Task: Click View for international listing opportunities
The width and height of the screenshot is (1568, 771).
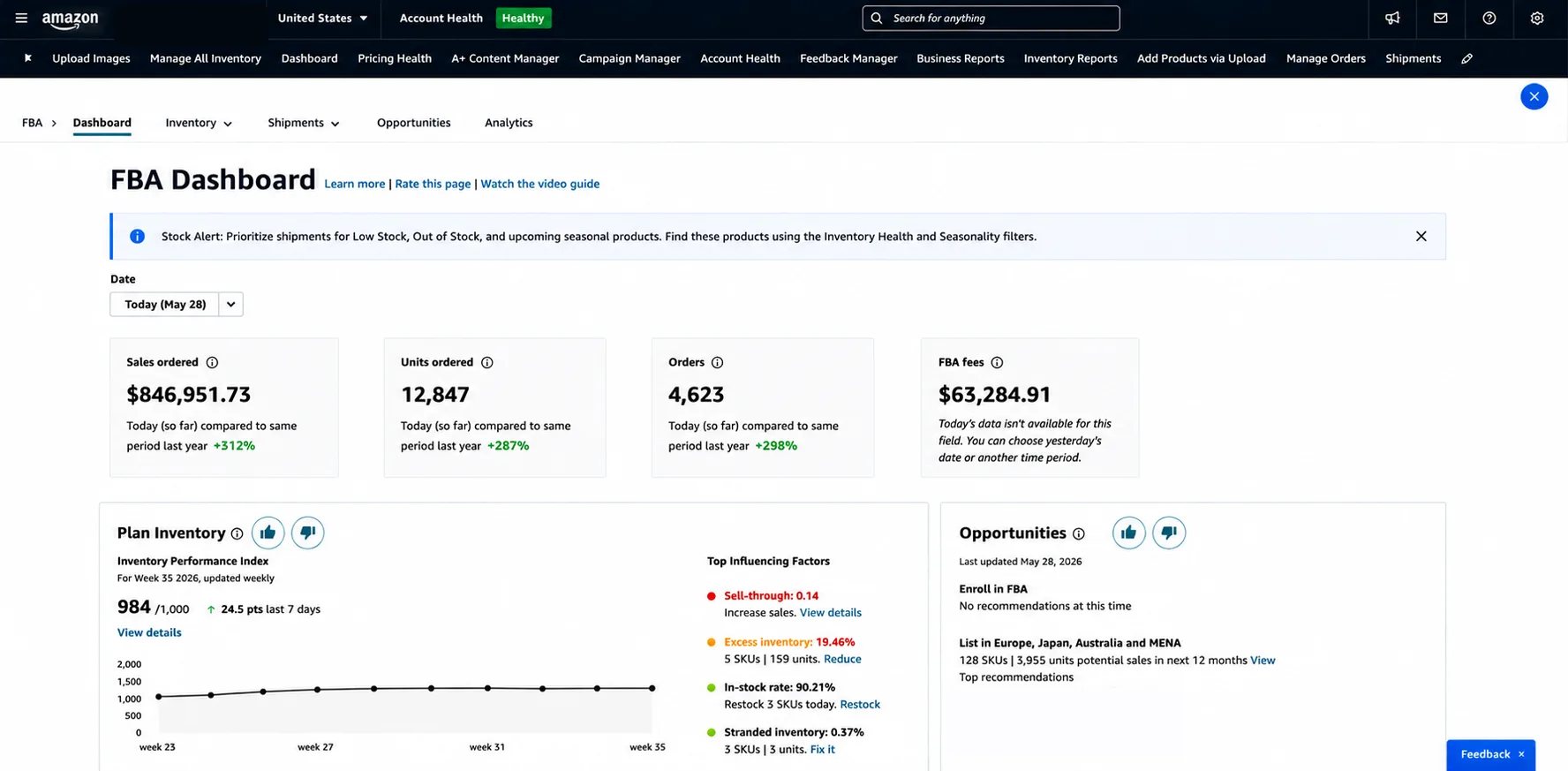Action: [1263, 660]
